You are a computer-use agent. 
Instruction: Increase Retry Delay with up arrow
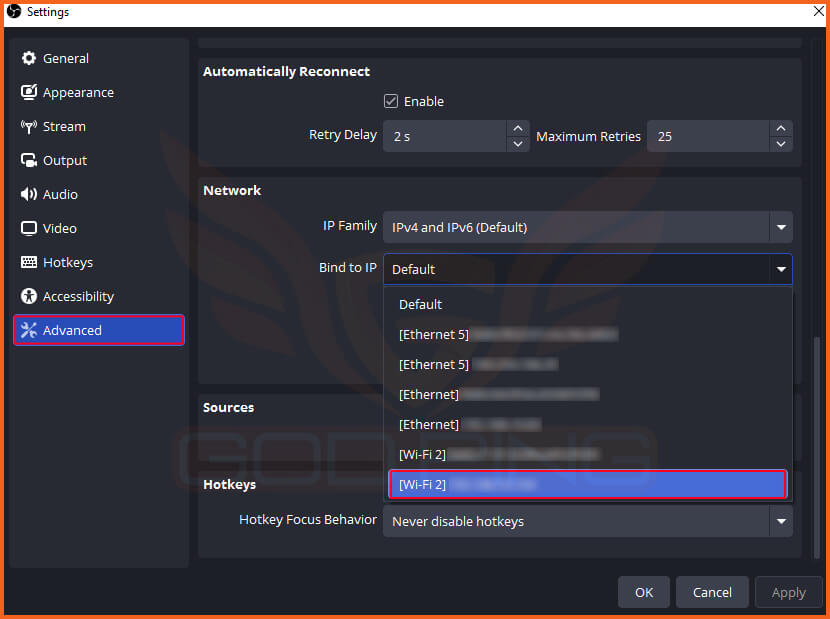517,129
